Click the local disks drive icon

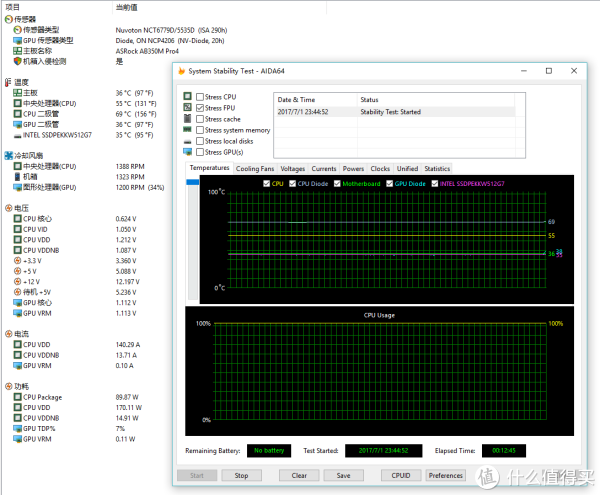(x=188, y=142)
